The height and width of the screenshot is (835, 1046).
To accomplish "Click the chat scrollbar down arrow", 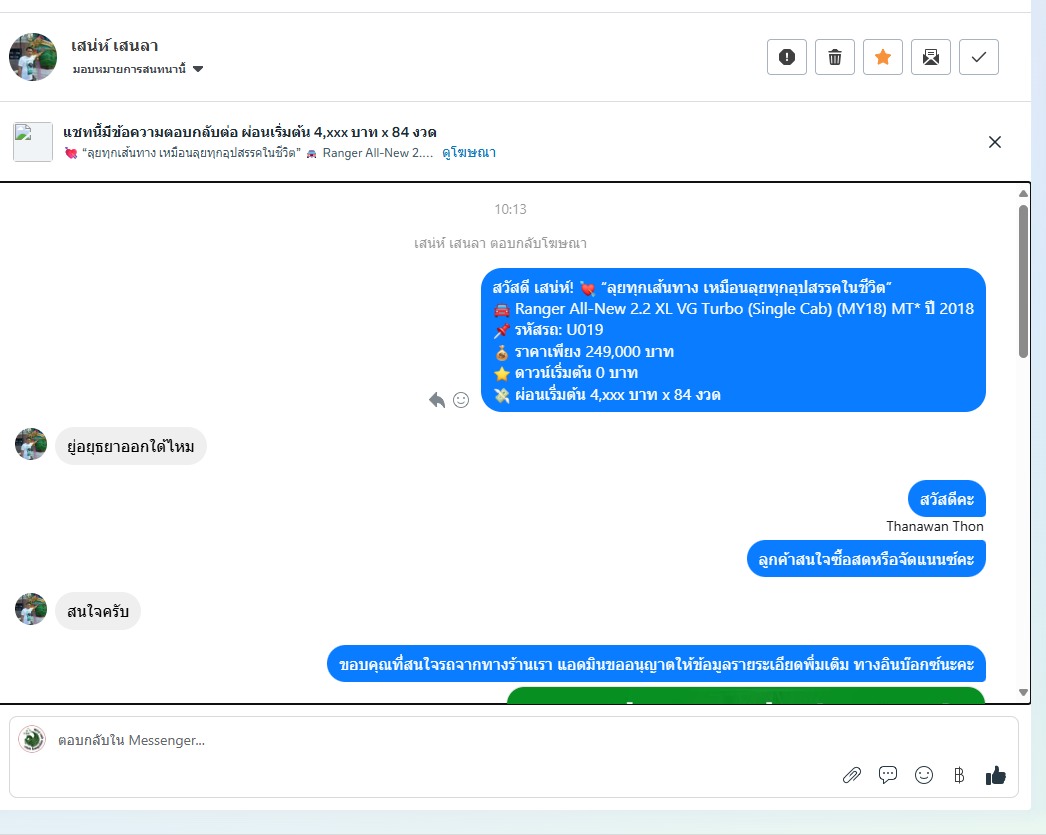I will click(1023, 692).
